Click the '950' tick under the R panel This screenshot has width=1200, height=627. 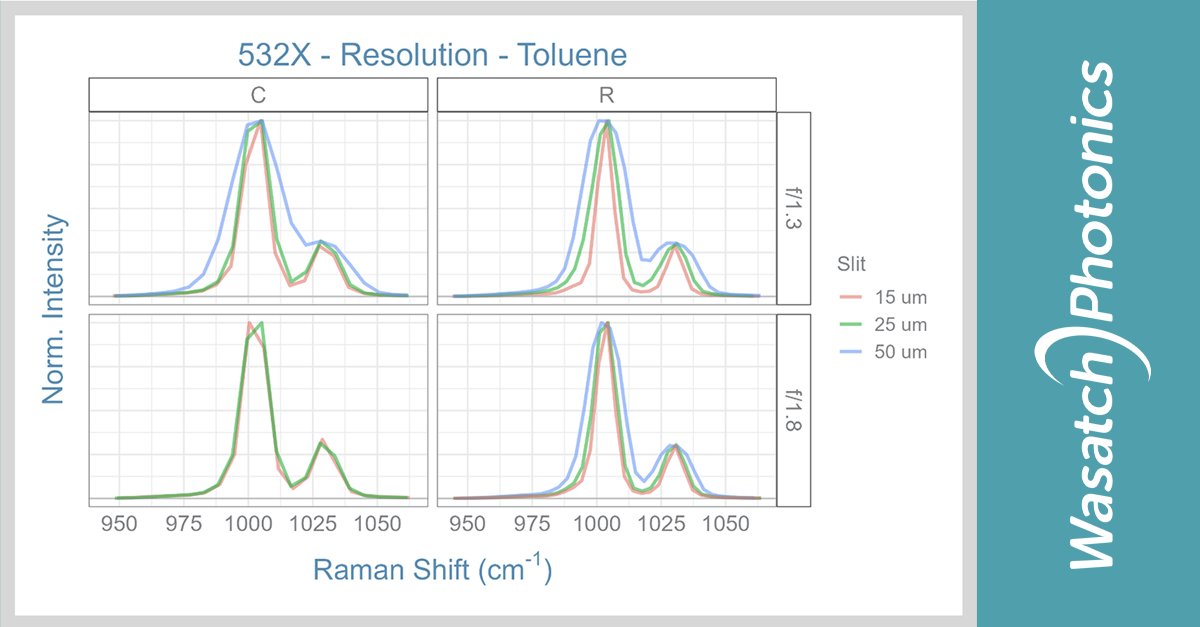click(x=468, y=524)
